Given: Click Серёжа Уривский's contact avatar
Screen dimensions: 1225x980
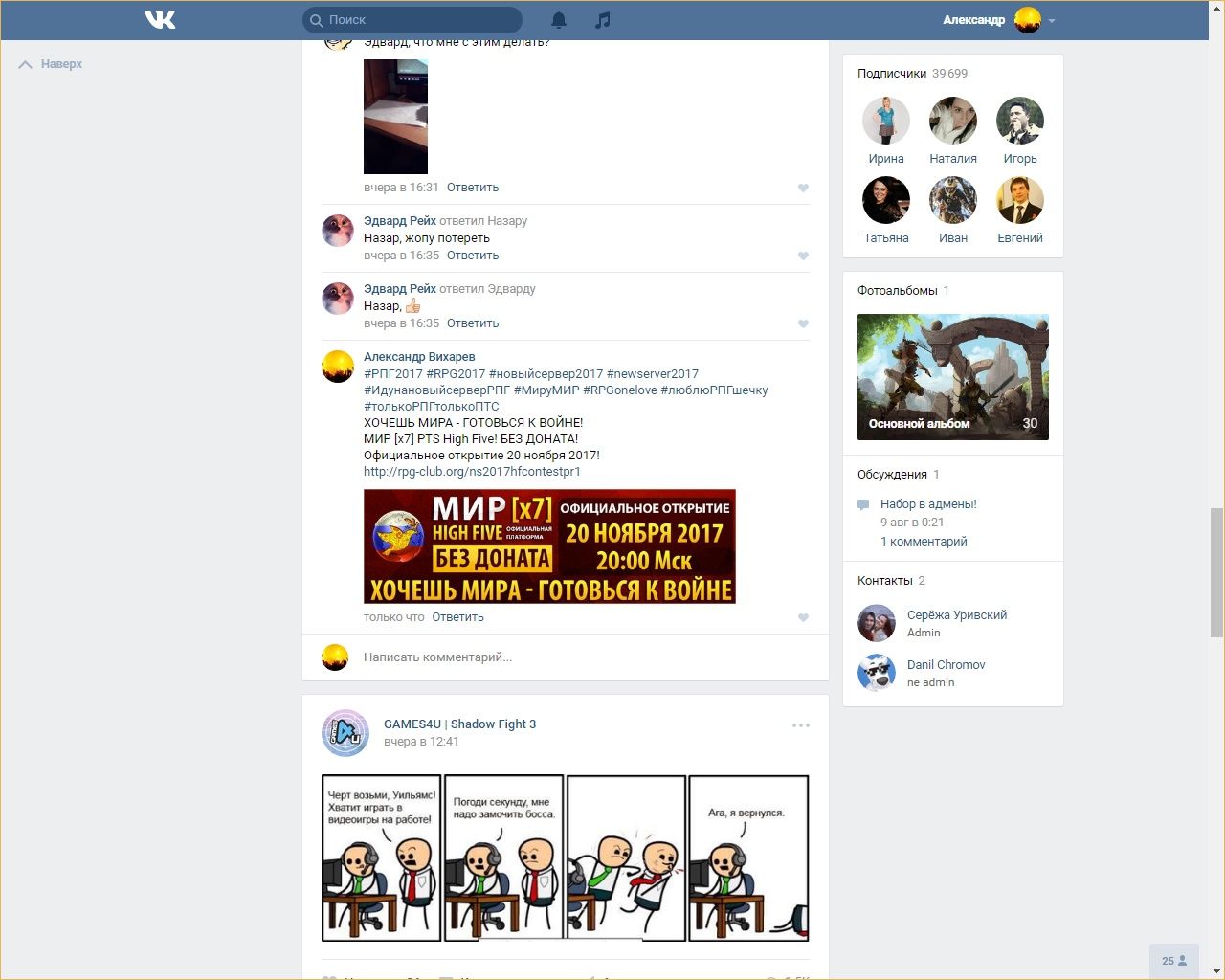Looking at the screenshot, I should 876,623.
